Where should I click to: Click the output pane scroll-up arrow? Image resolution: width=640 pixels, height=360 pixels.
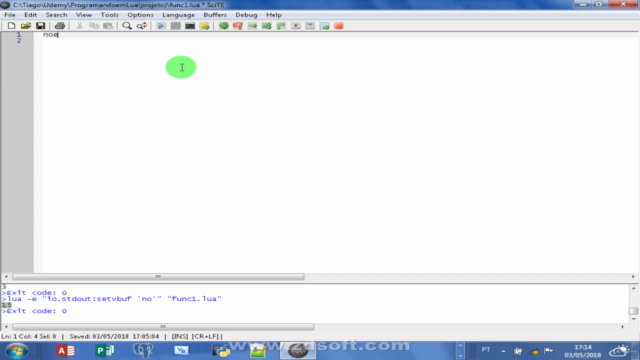(633, 288)
